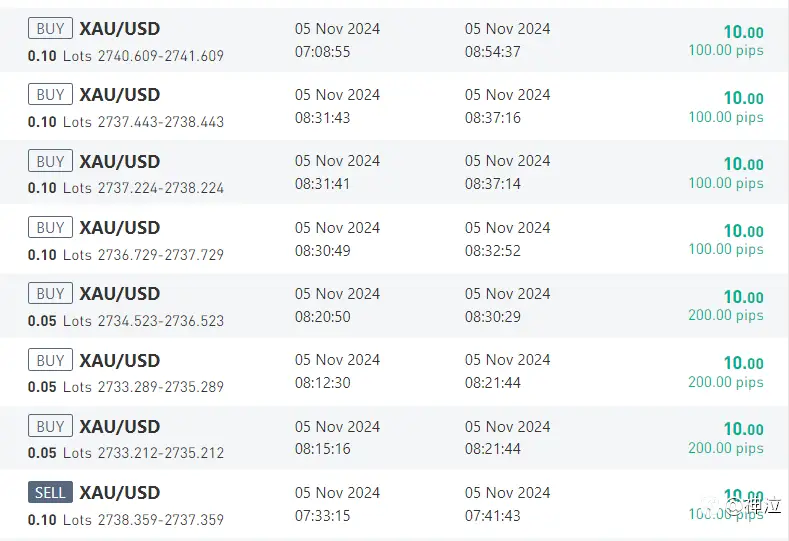The height and width of the screenshot is (541, 789).
Task: Click the watermark logo at bottom right
Action: (742, 504)
